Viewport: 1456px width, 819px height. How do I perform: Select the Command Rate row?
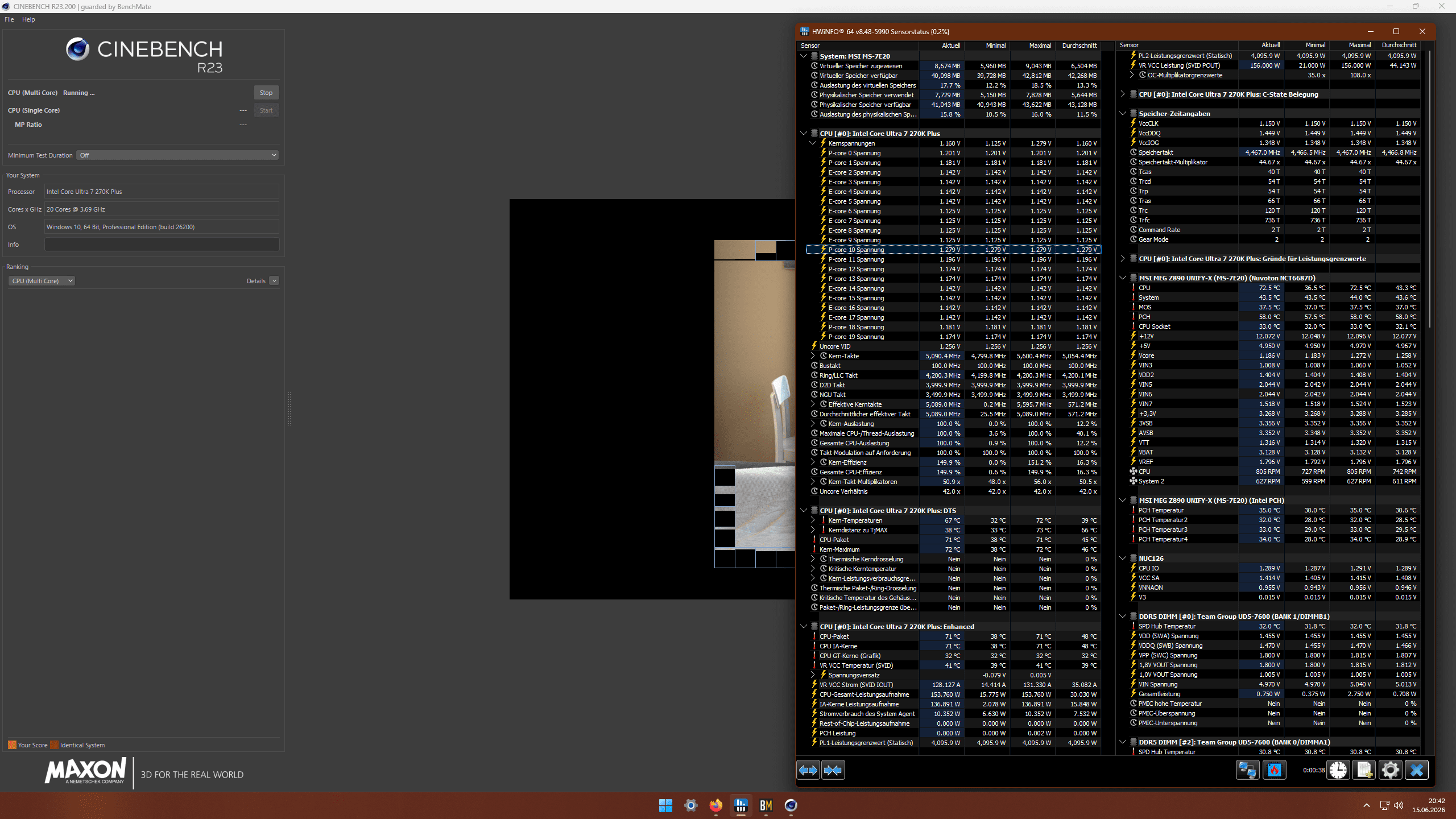[x=1273, y=230]
